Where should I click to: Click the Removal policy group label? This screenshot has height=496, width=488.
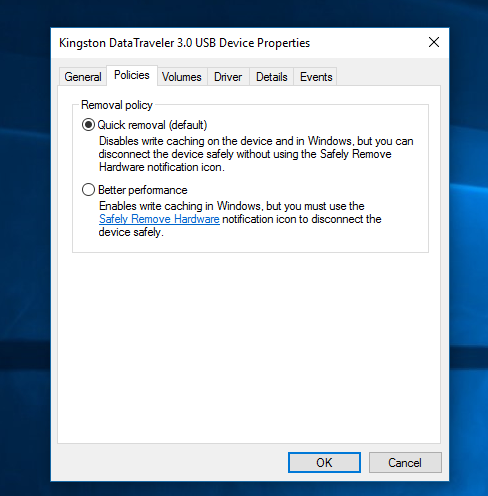(x=117, y=105)
